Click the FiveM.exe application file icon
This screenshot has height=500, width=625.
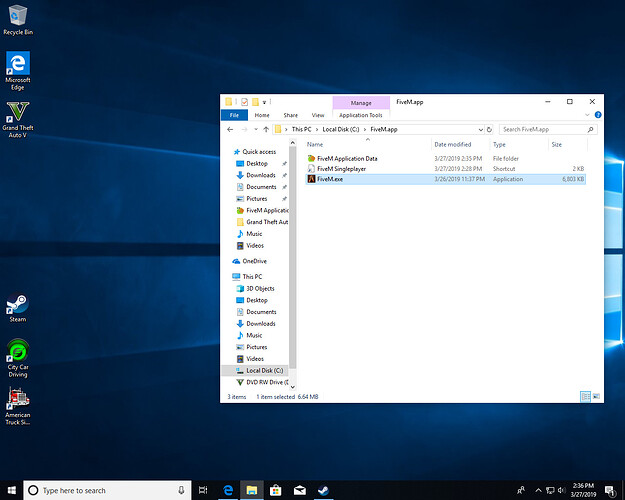pyautogui.click(x=311, y=179)
